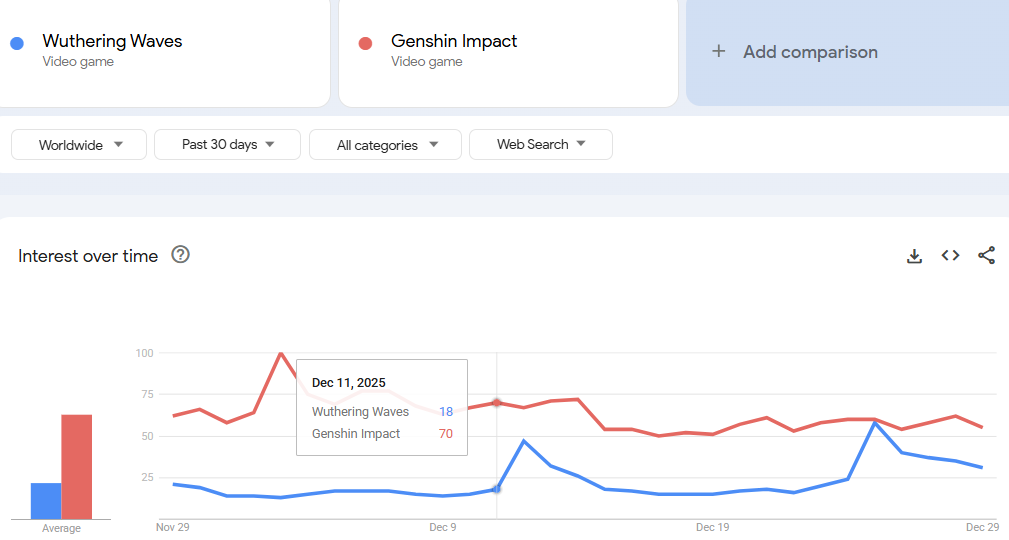Image resolution: width=1009 pixels, height=540 pixels.
Task: Click the red Genshin Impact dot
Action: click(x=365, y=43)
